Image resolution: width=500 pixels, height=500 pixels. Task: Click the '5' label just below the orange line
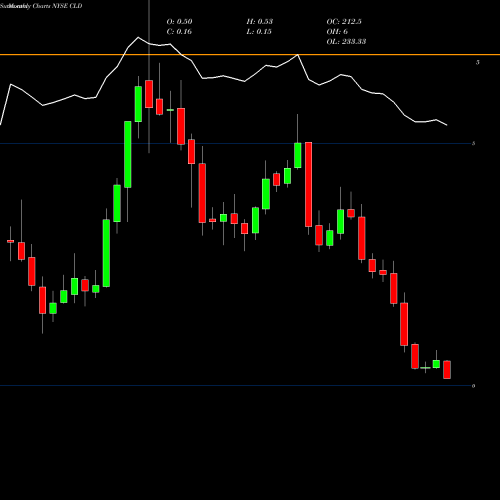[x=478, y=62]
